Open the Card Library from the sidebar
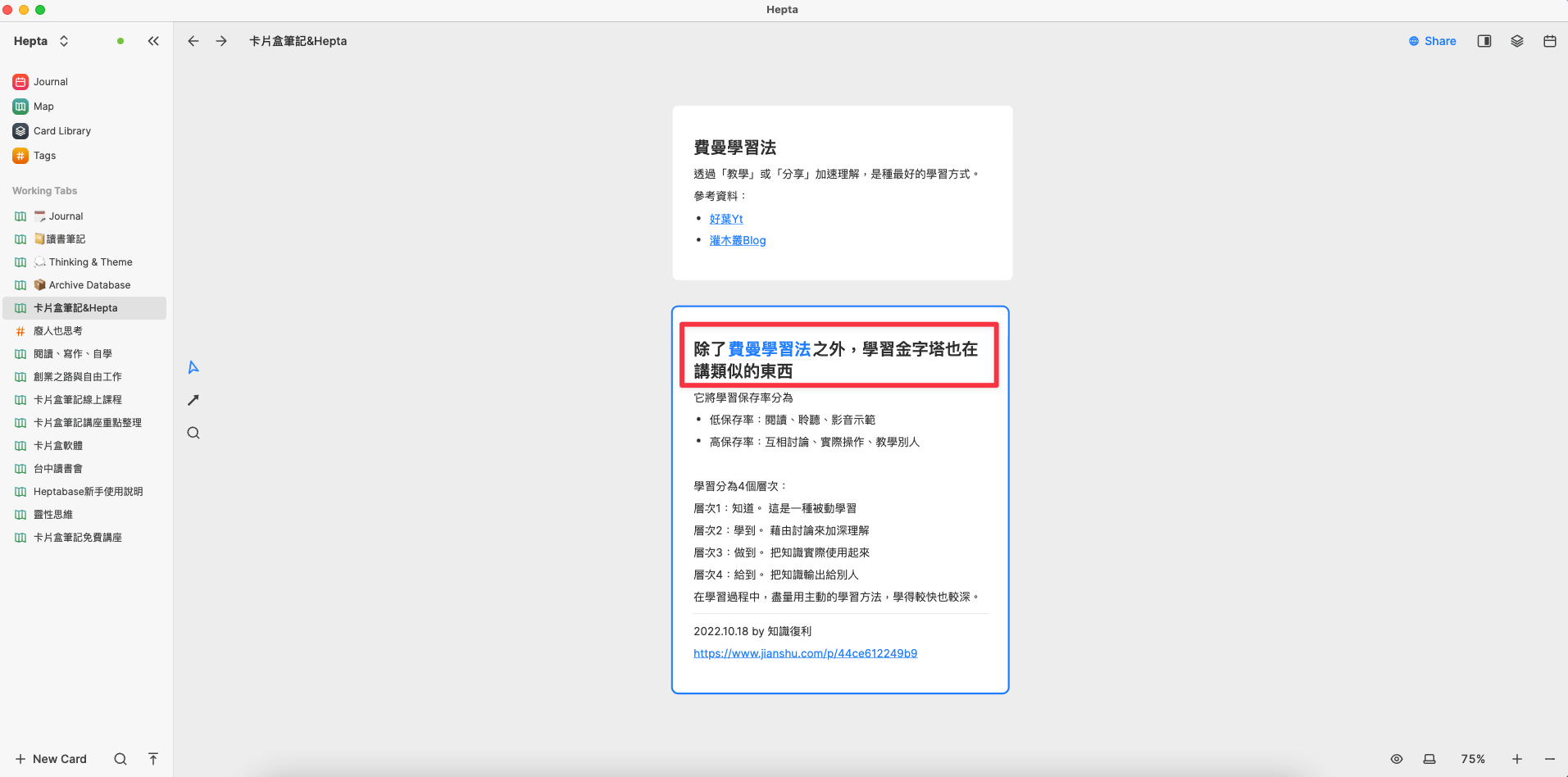Image resolution: width=1568 pixels, height=777 pixels. click(61, 130)
